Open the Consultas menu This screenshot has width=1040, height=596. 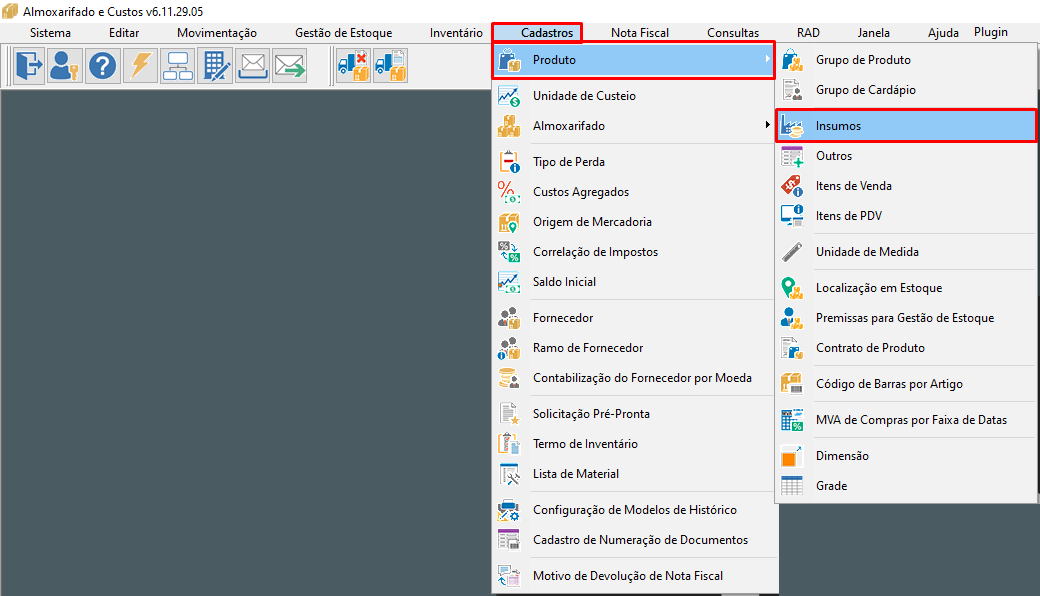click(733, 32)
